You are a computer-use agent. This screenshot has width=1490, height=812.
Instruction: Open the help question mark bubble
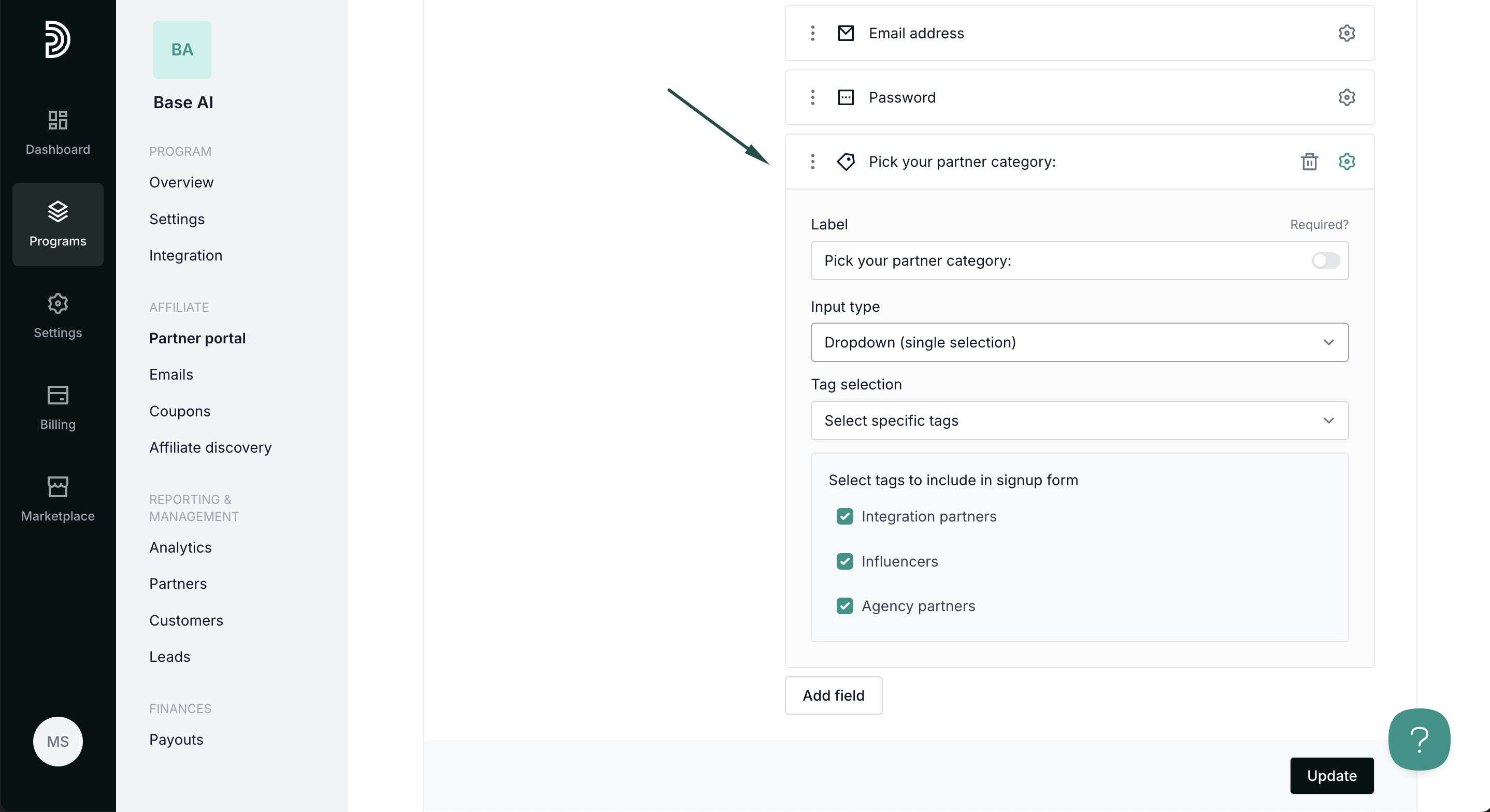click(1419, 738)
